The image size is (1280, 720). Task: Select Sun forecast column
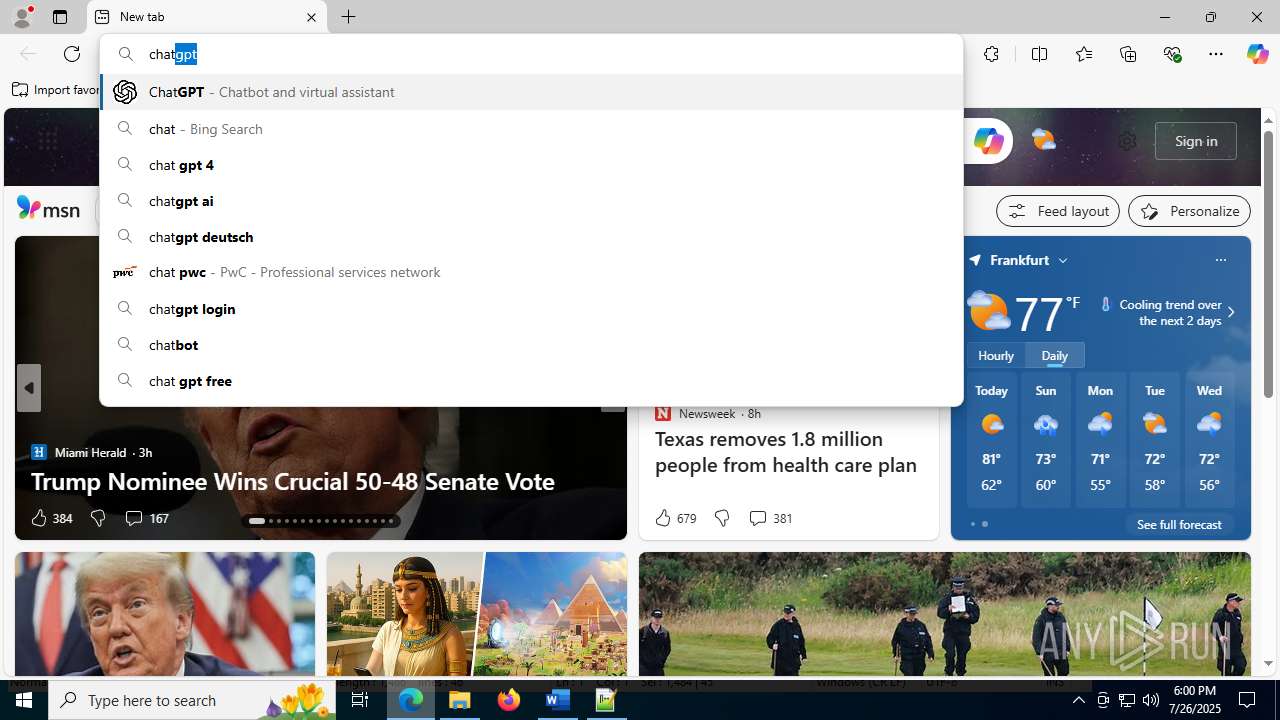(x=1046, y=439)
